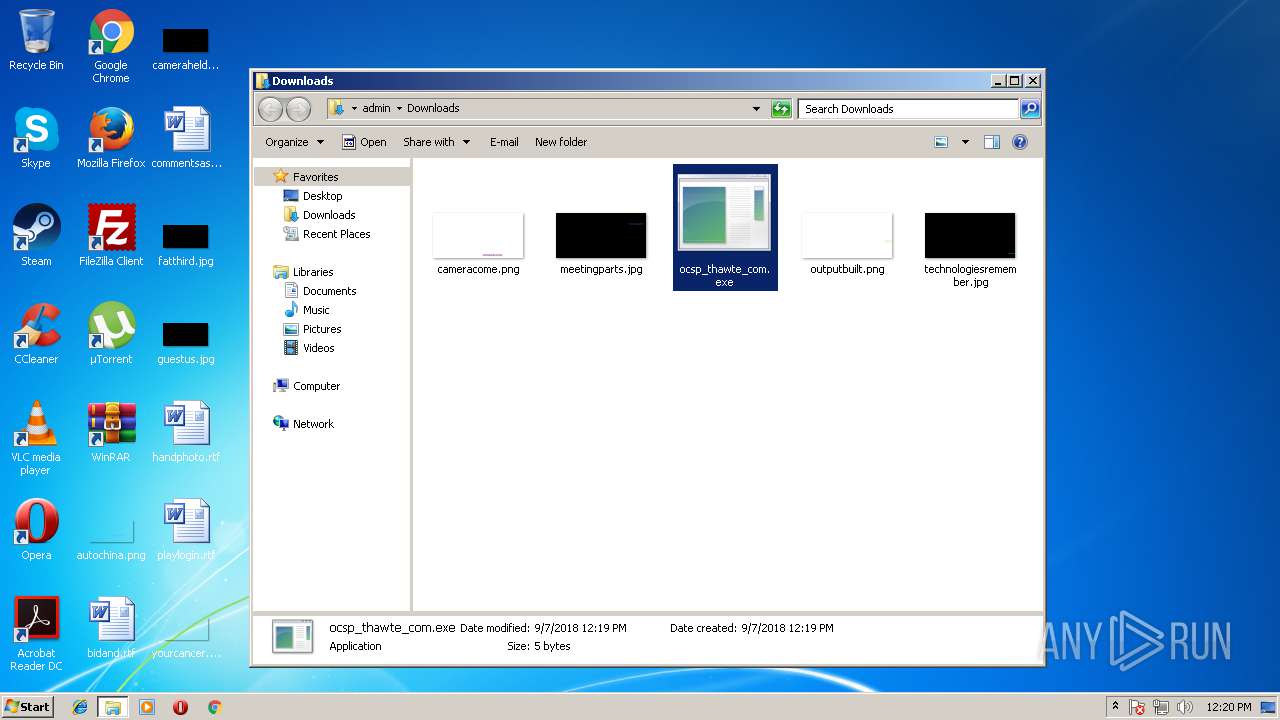This screenshot has height=720, width=1280.
Task: Open the µTorrent desktop shortcut
Action: [111, 334]
